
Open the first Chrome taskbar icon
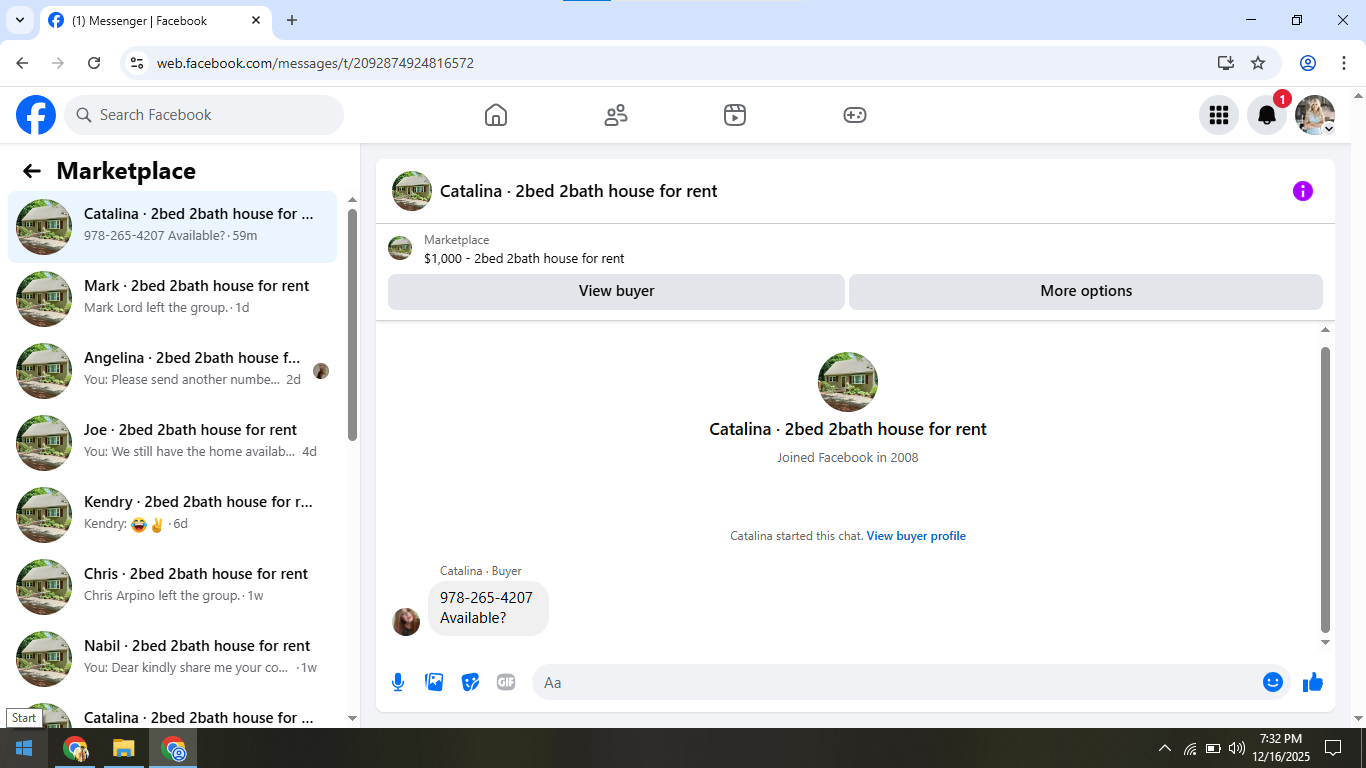75,748
